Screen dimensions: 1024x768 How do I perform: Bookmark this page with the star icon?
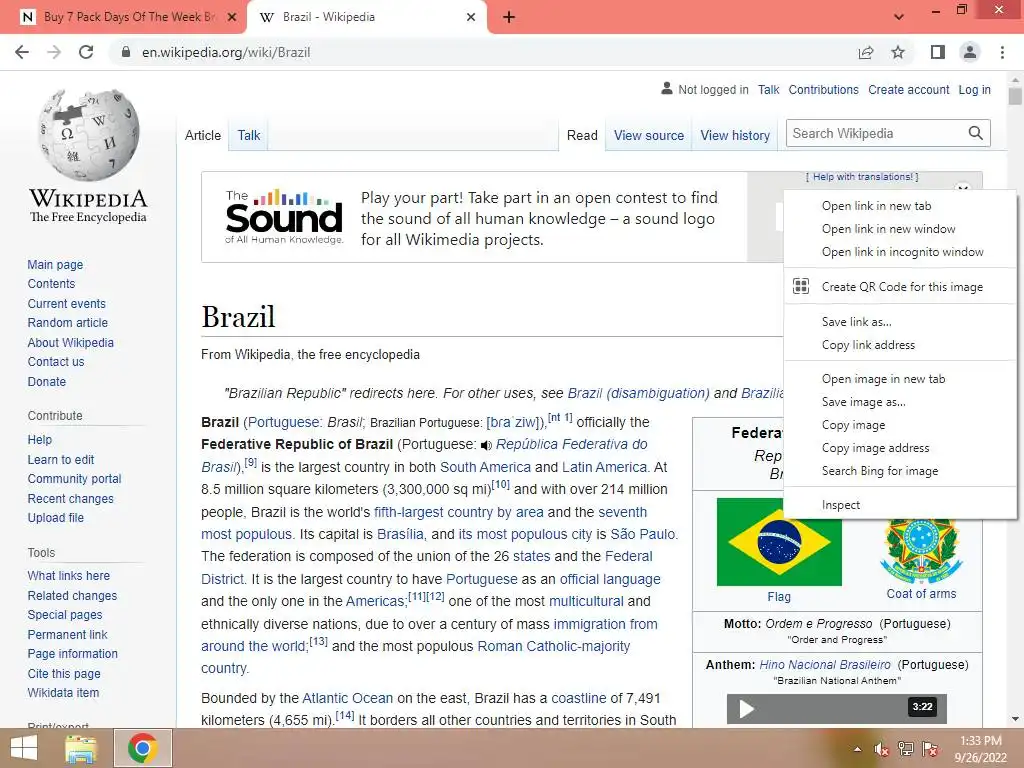point(898,52)
